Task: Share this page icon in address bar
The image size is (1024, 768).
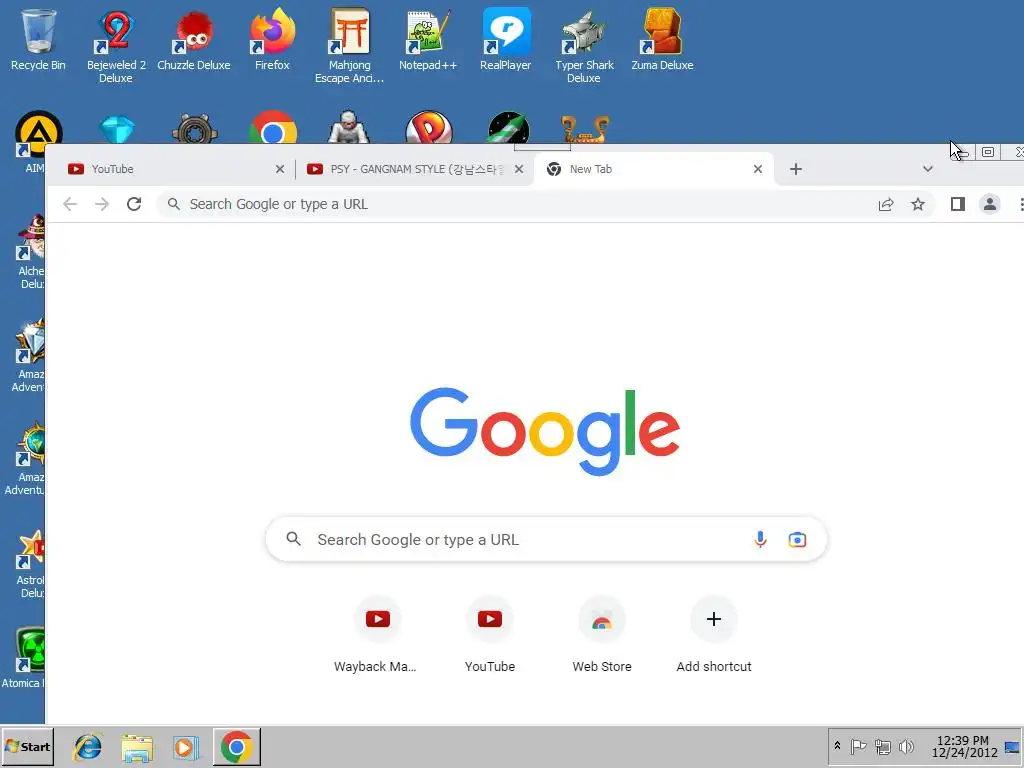Action: [886, 204]
